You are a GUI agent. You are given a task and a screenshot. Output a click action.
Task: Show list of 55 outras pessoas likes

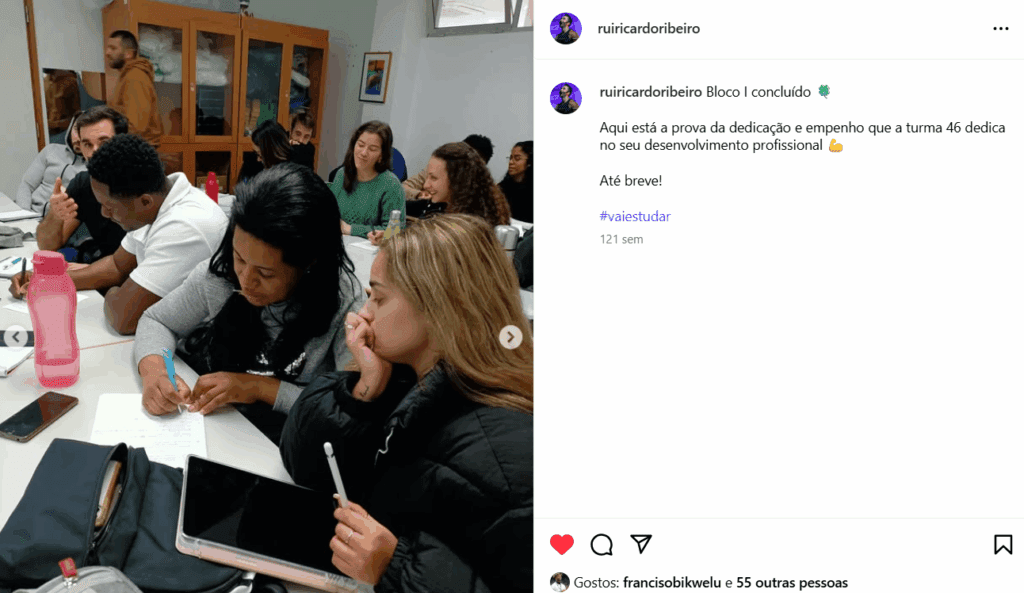pos(792,583)
